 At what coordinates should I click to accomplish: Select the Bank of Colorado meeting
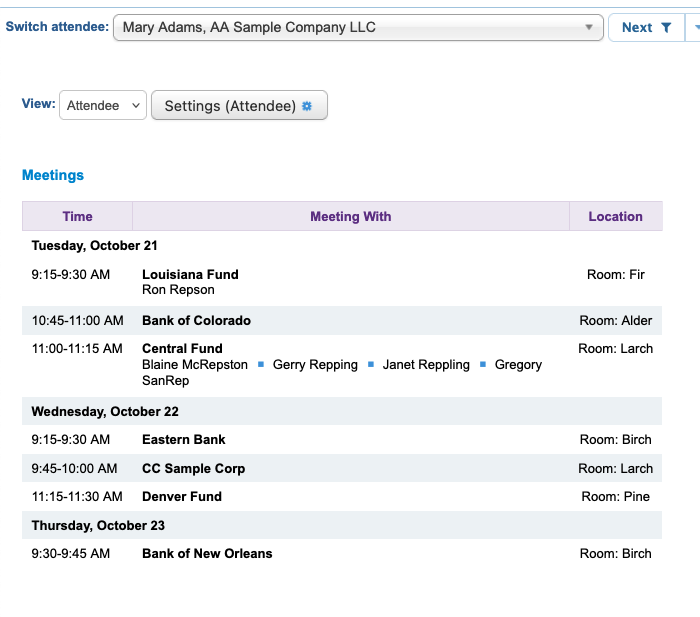click(196, 321)
